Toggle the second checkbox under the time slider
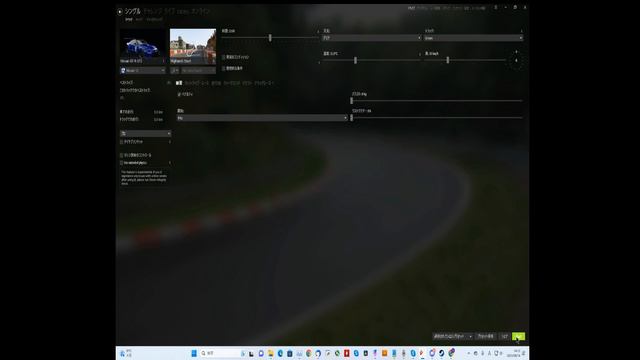 point(224,69)
